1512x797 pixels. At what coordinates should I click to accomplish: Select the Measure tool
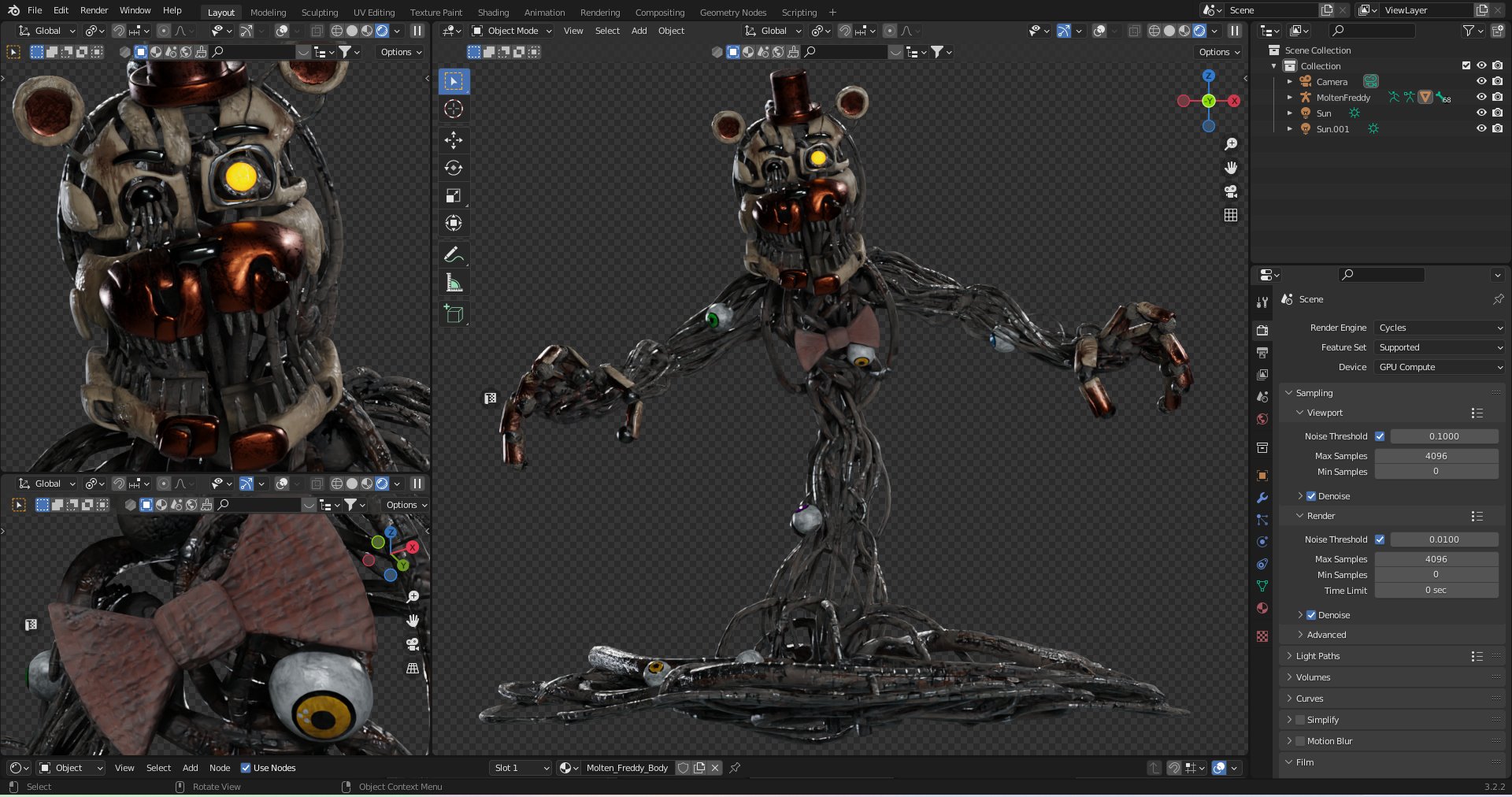[x=454, y=282]
